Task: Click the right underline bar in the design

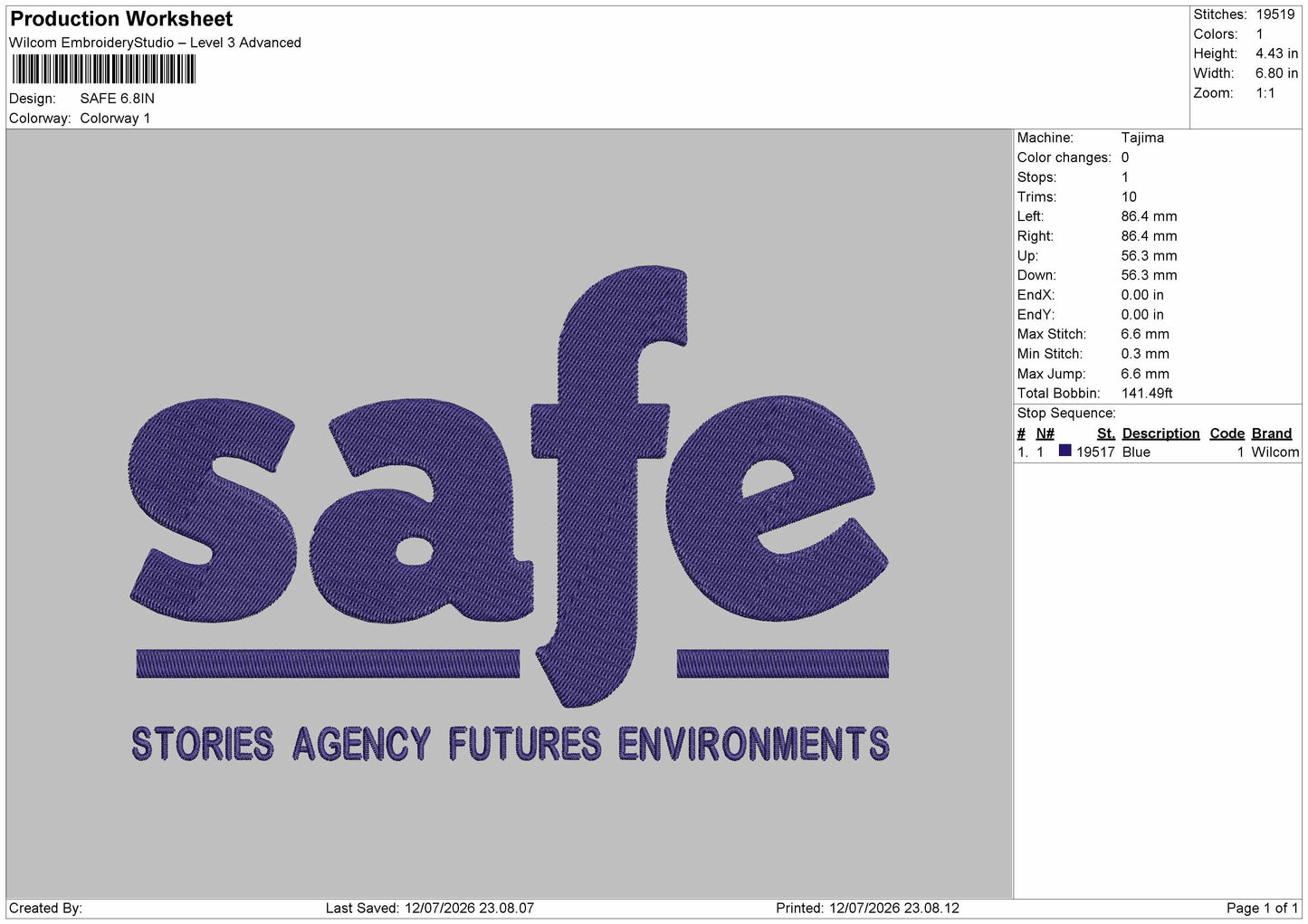Action: pyautogui.click(x=783, y=663)
